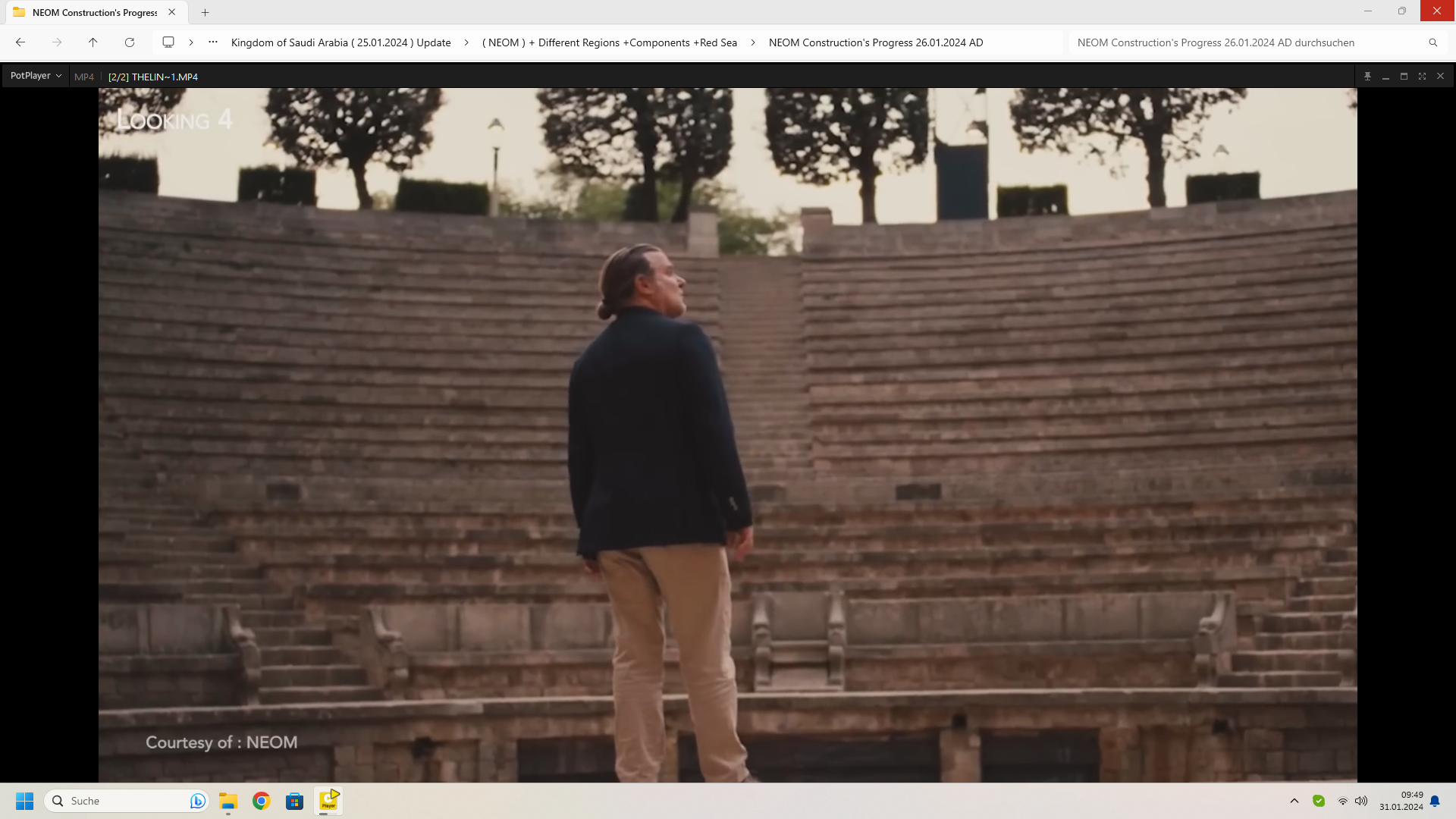Open the clock and calendar flyout
This screenshot has width=1456, height=819.
point(1401,801)
